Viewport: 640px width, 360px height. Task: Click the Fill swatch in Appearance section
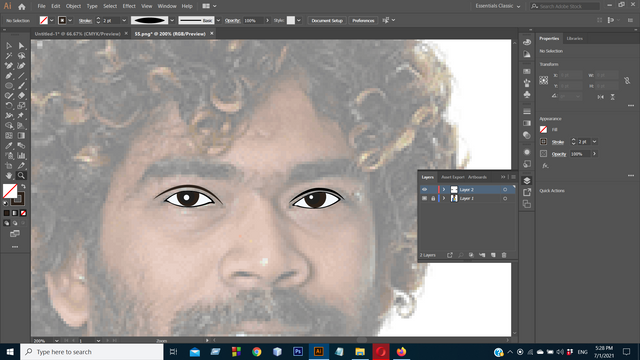(543, 129)
